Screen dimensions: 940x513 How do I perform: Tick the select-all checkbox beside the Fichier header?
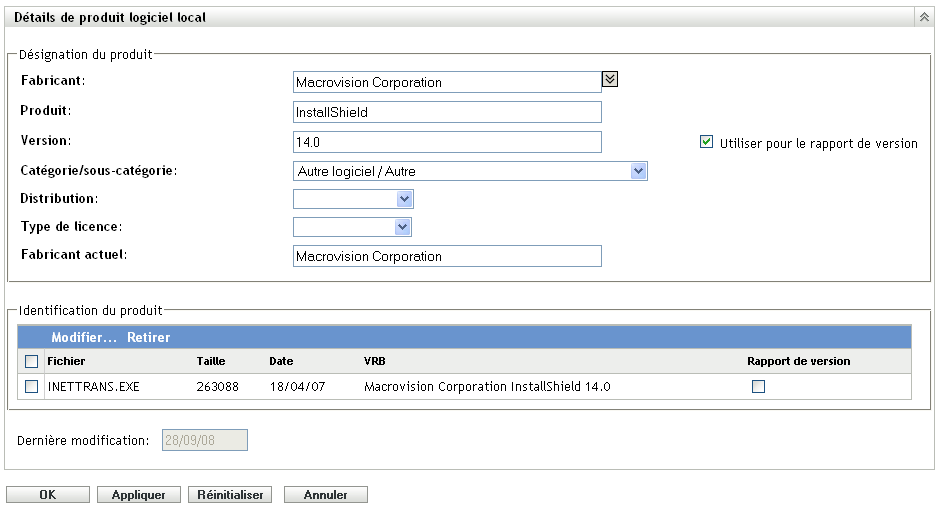(31, 361)
